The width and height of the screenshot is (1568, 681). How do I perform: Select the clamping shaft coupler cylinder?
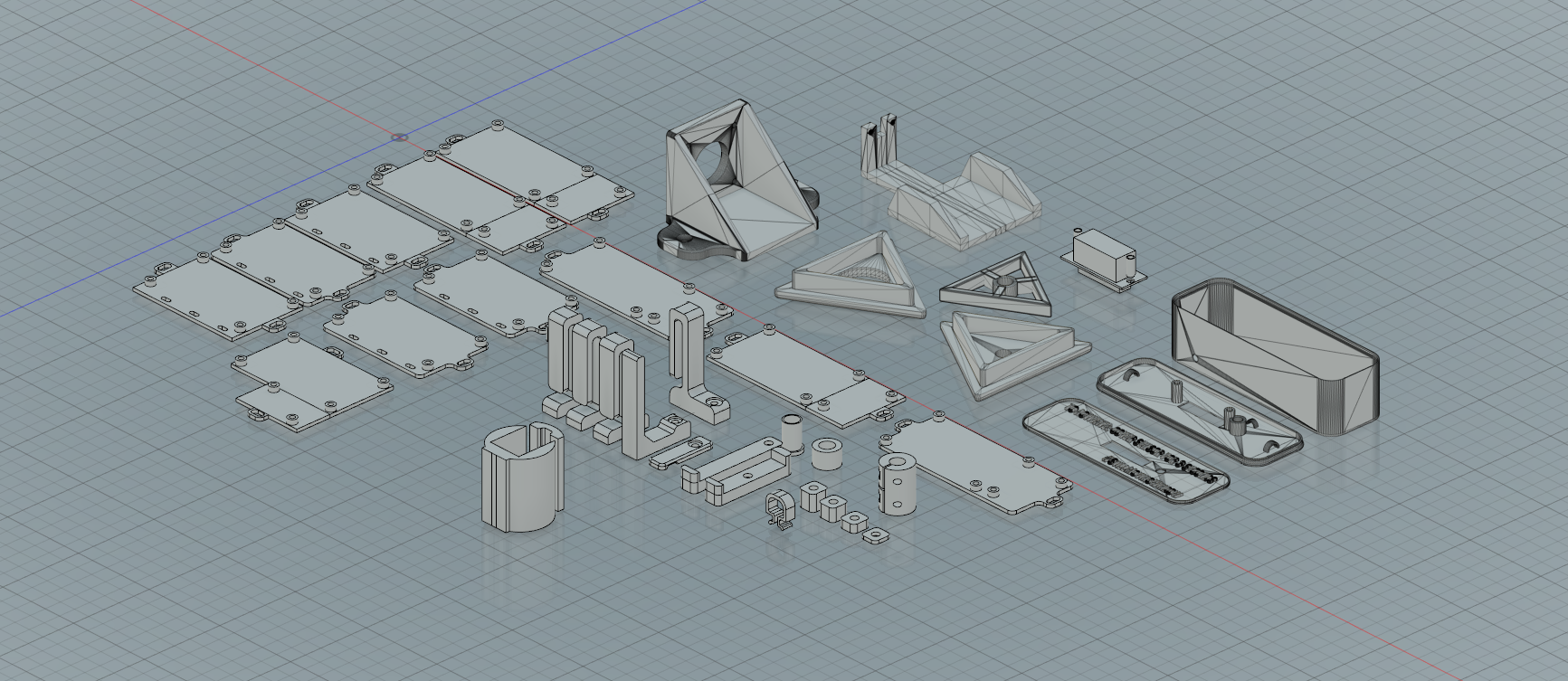pyautogui.click(x=897, y=483)
